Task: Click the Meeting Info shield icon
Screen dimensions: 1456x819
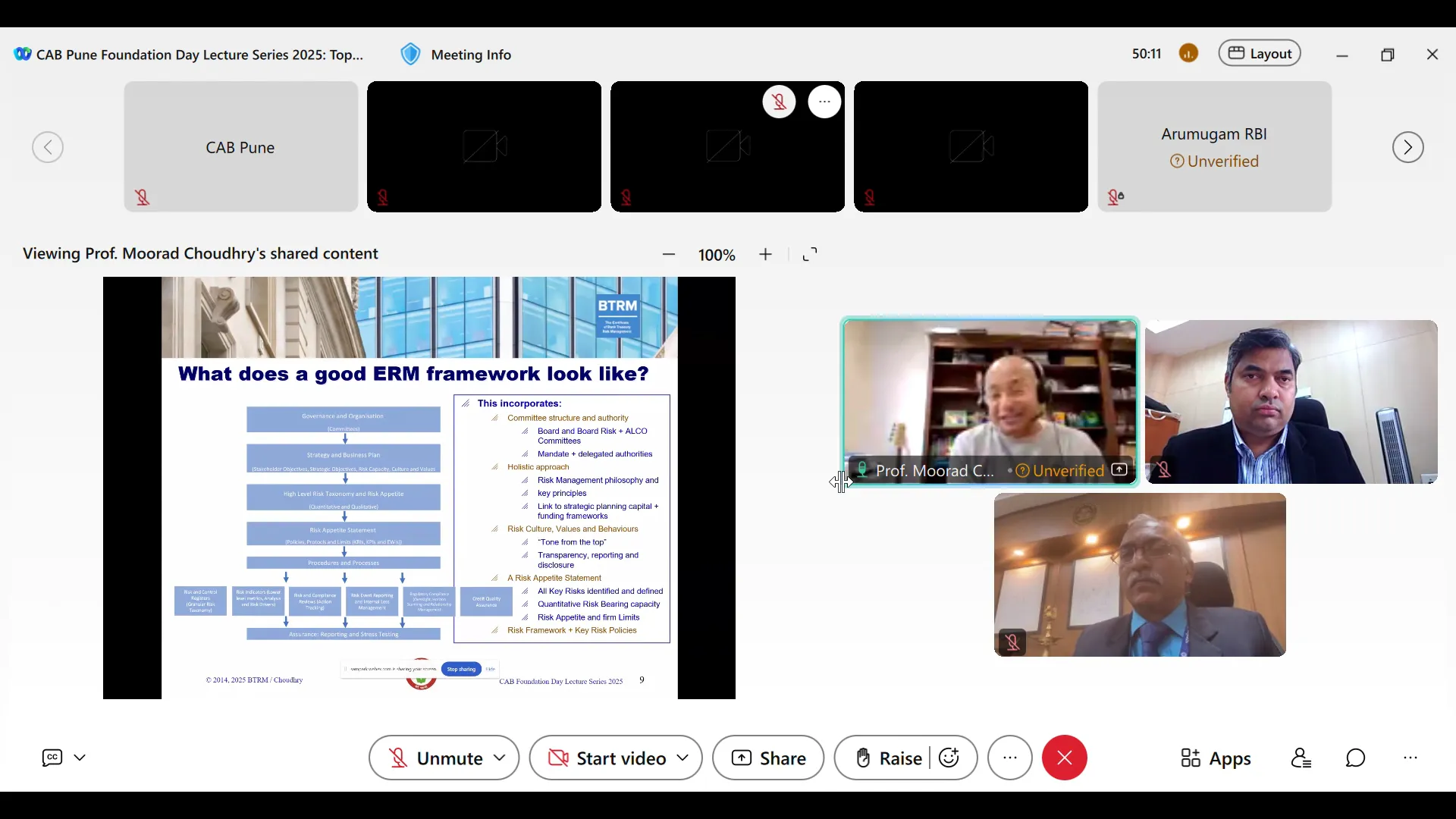Action: 410,55
